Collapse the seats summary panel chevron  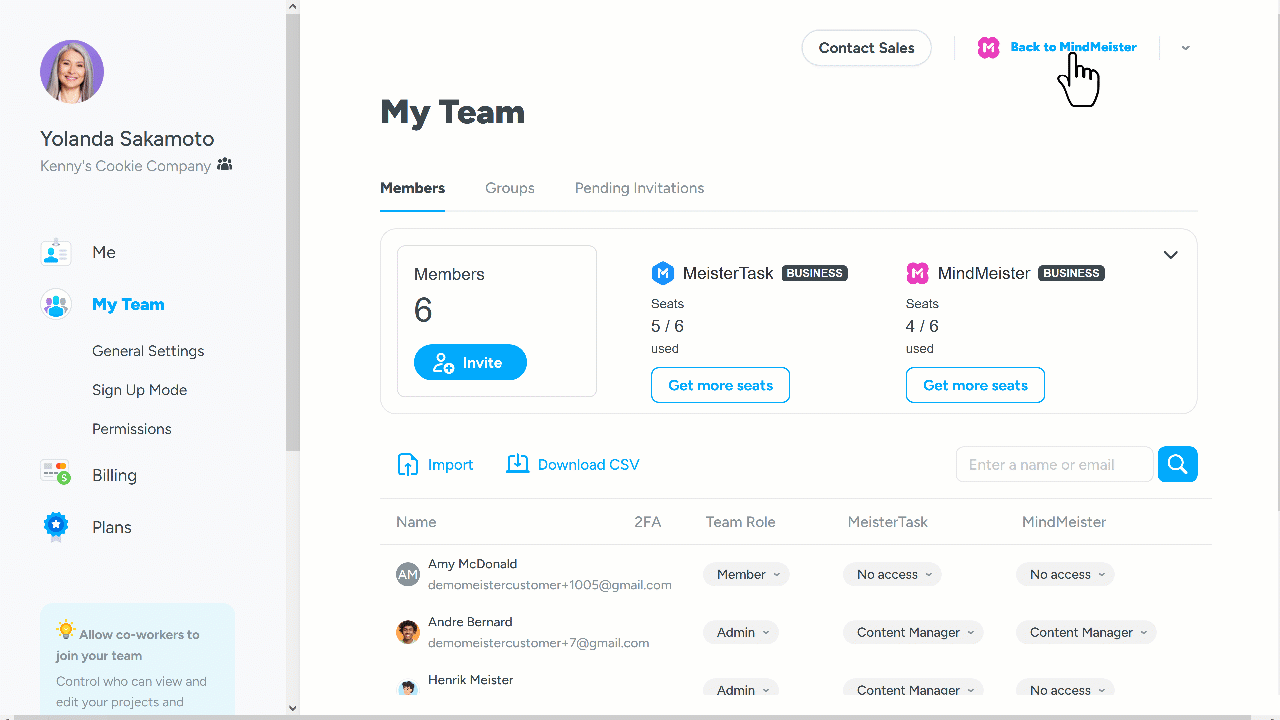point(1171,255)
